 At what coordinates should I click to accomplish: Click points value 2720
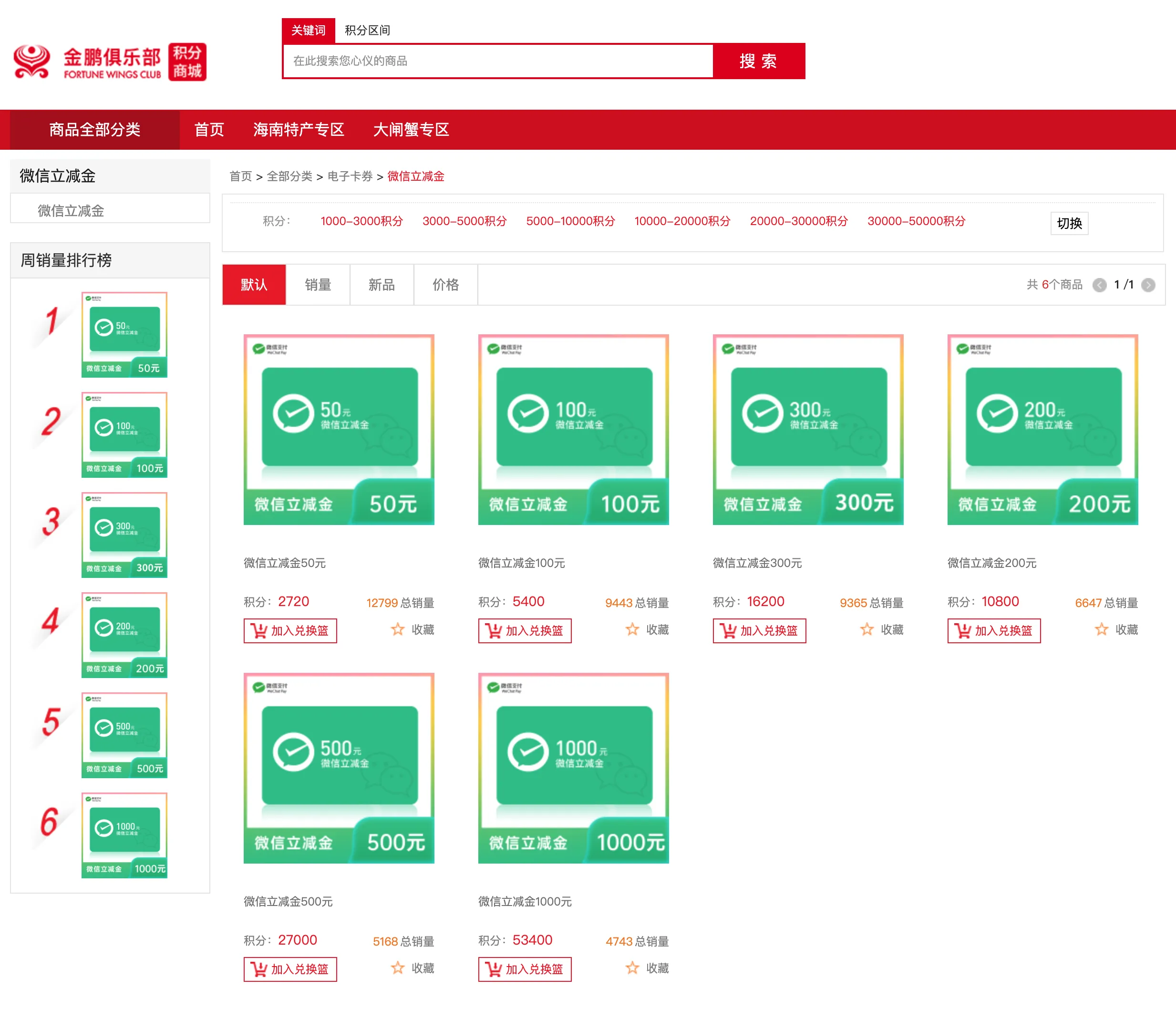(293, 602)
